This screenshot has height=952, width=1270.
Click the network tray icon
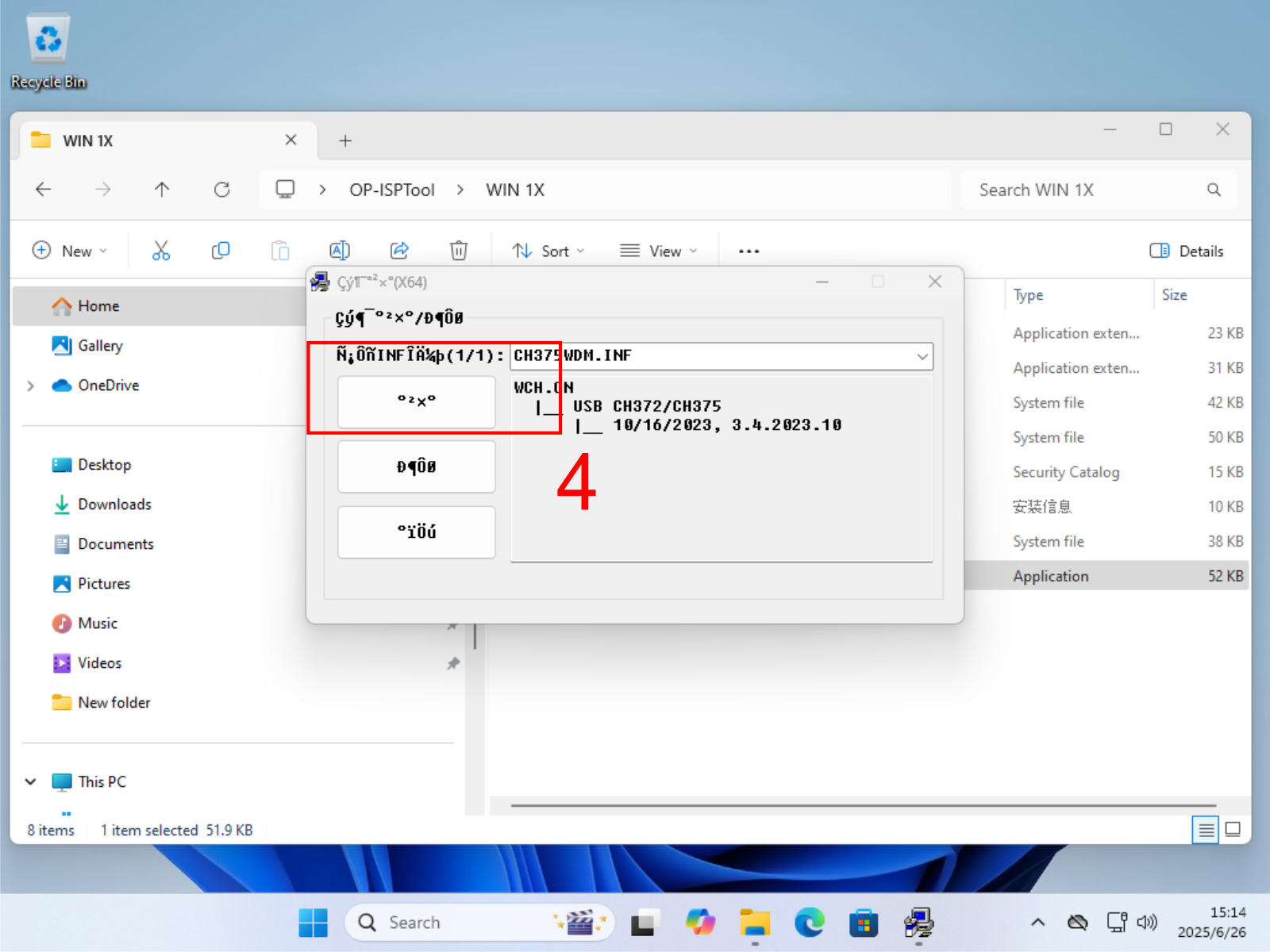click(1117, 923)
